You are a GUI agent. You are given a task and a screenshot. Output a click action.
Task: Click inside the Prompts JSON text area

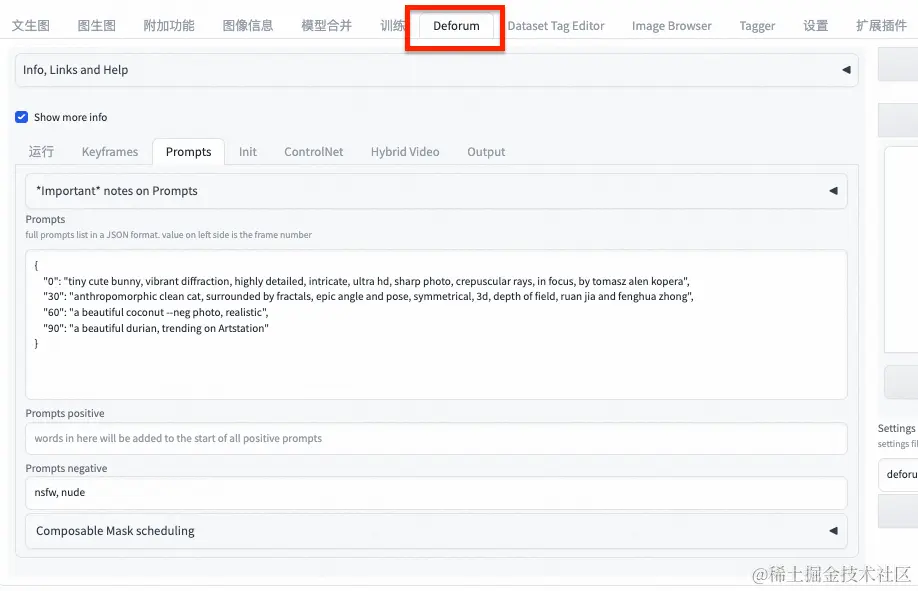coord(436,324)
